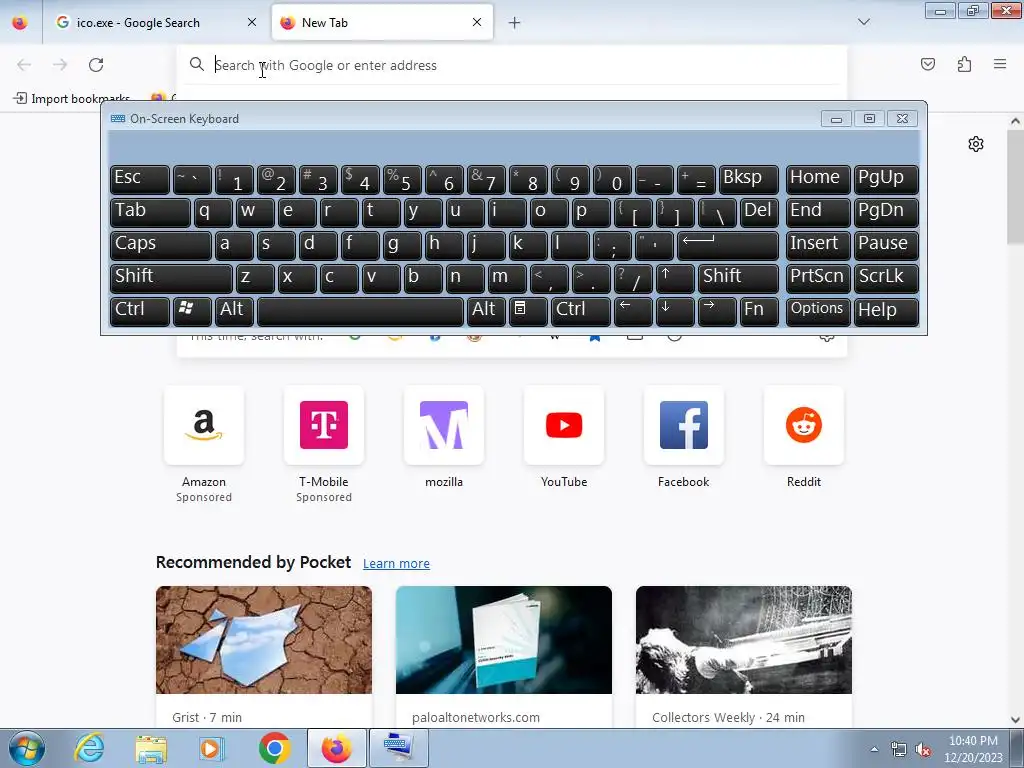
Task: Close the ico.exe Google Search tab
Action: click(x=252, y=22)
